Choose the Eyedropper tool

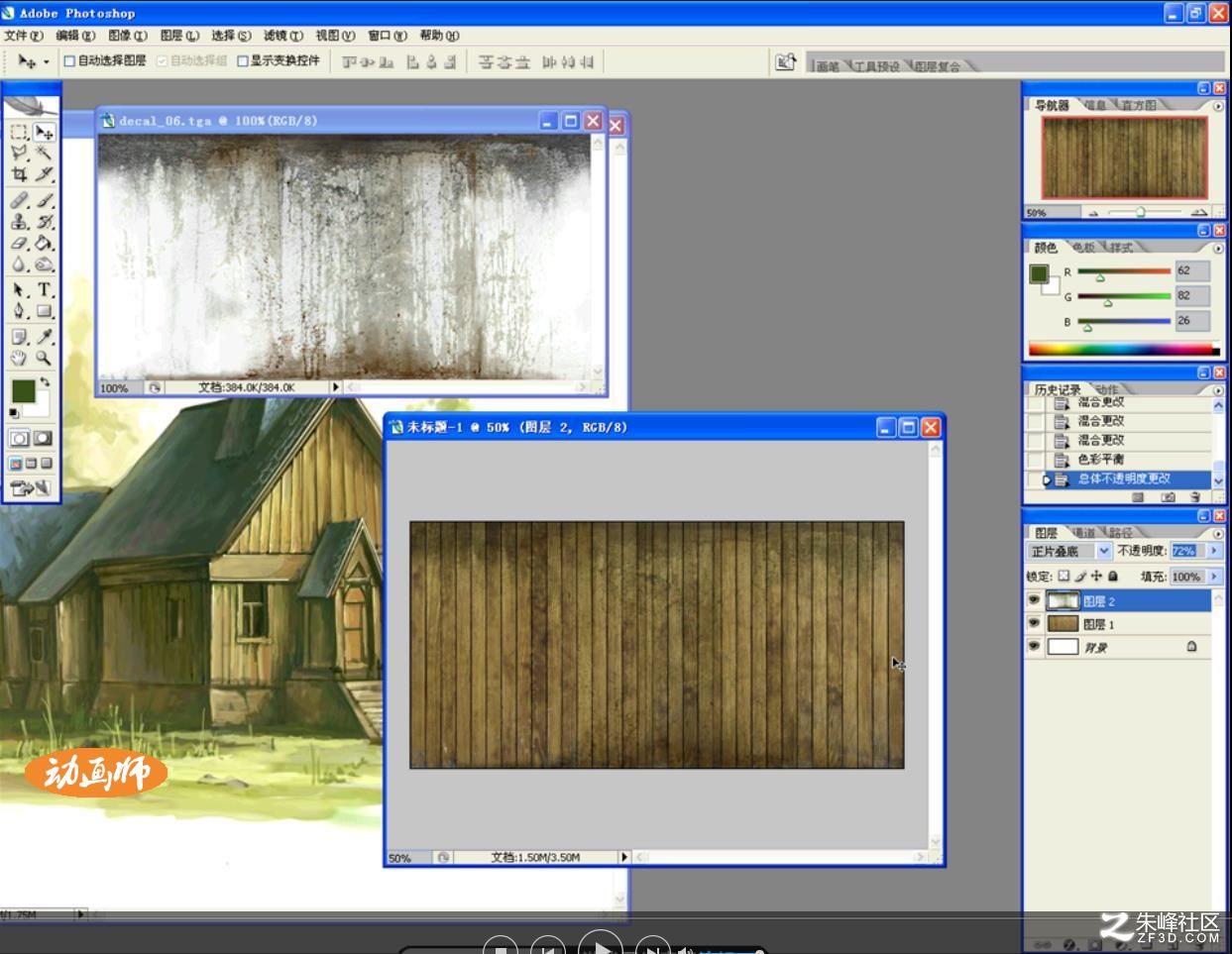tap(44, 337)
